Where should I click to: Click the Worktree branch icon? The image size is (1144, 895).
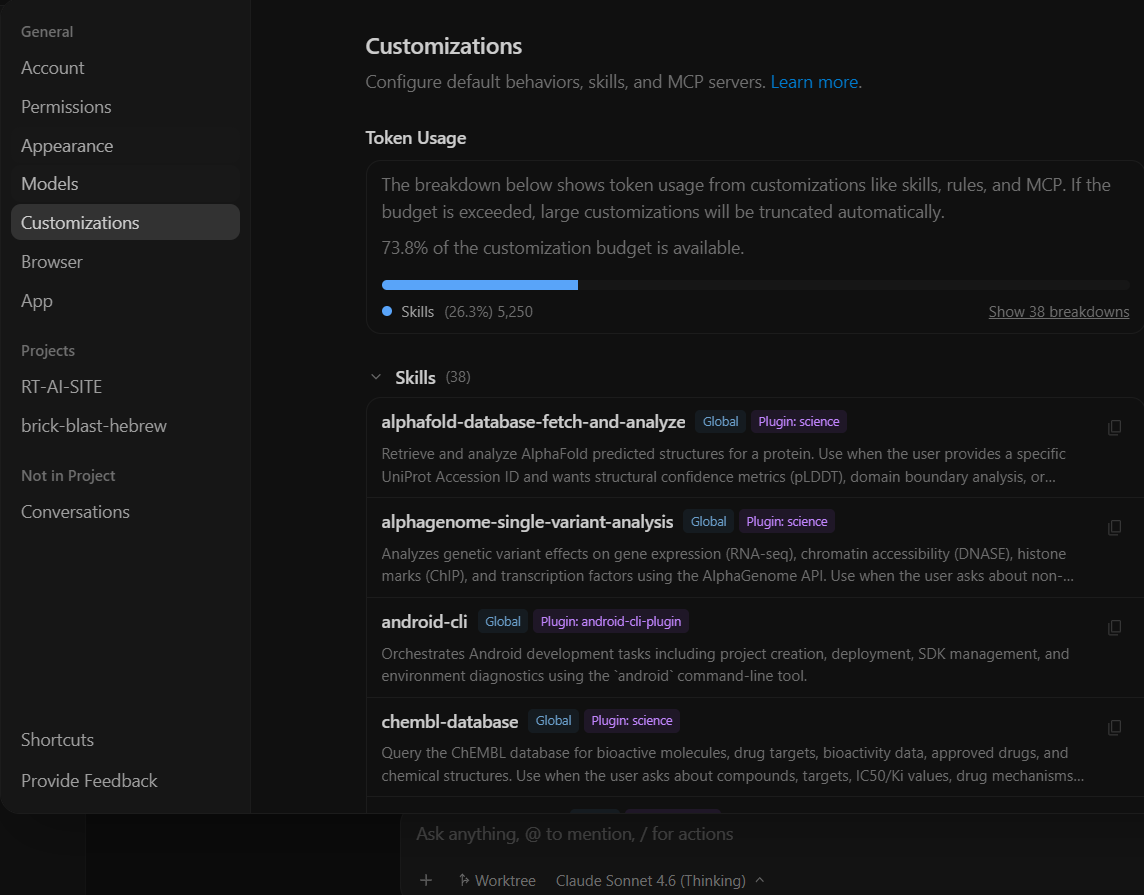tap(464, 880)
